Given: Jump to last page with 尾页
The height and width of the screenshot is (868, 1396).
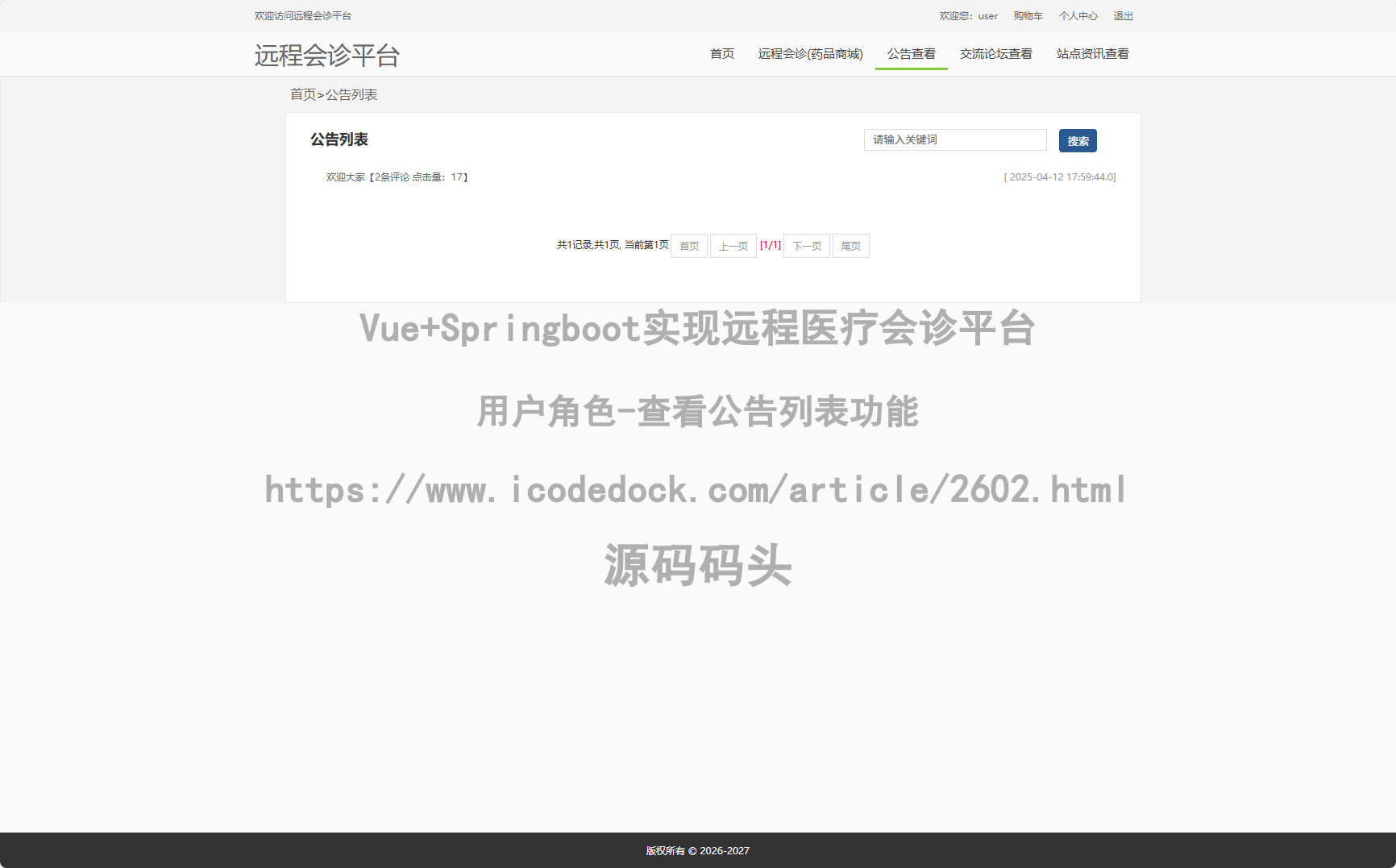Looking at the screenshot, I should tap(850, 246).
